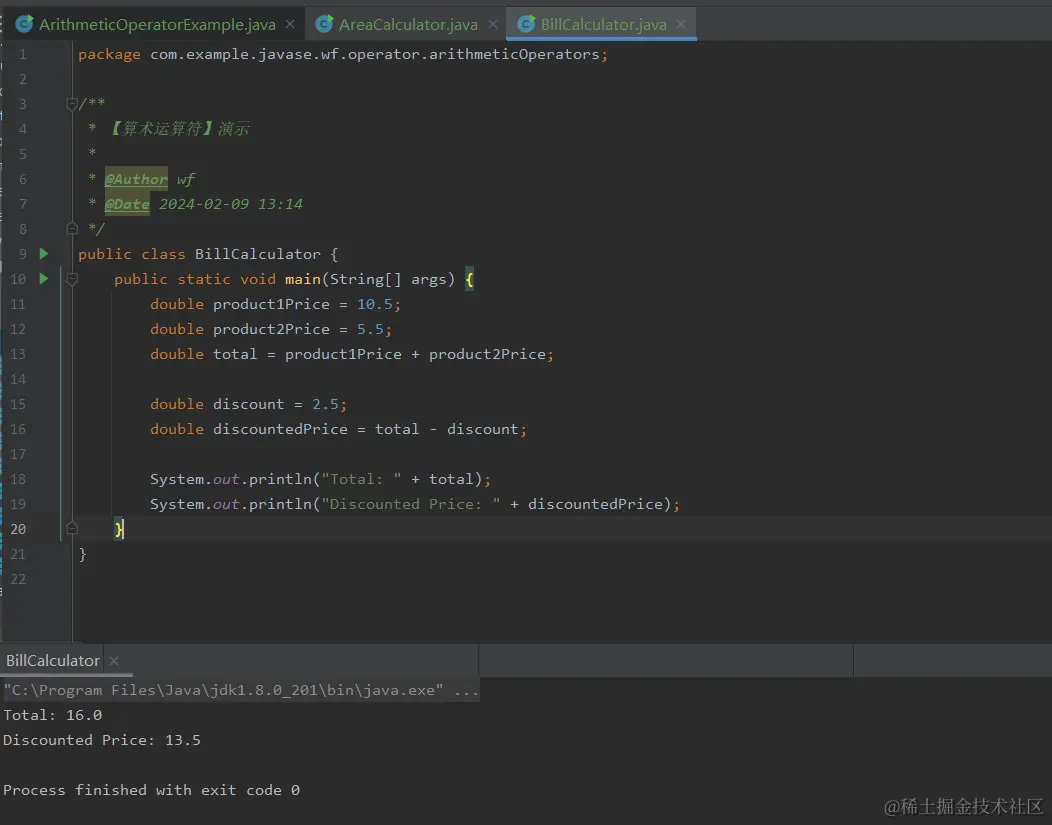Click line number 22 in the gutter
Screen dimensions: 1052x825
point(18,579)
